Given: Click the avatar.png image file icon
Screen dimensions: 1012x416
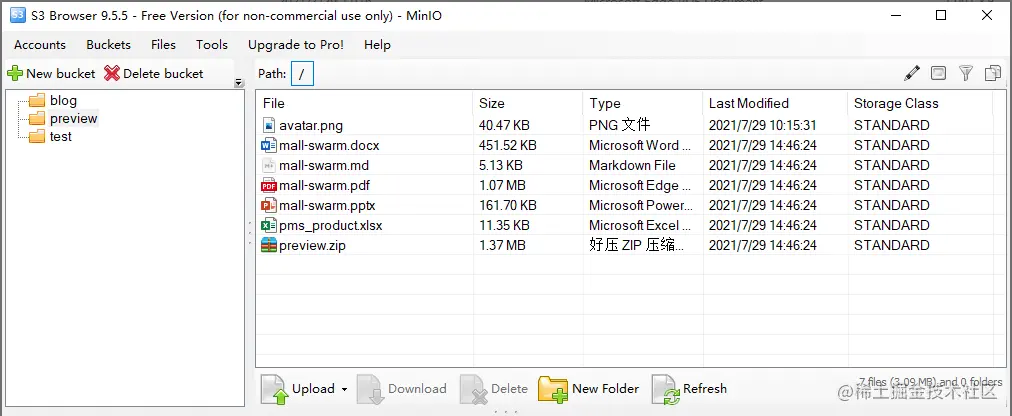Looking at the screenshot, I should [x=268, y=125].
